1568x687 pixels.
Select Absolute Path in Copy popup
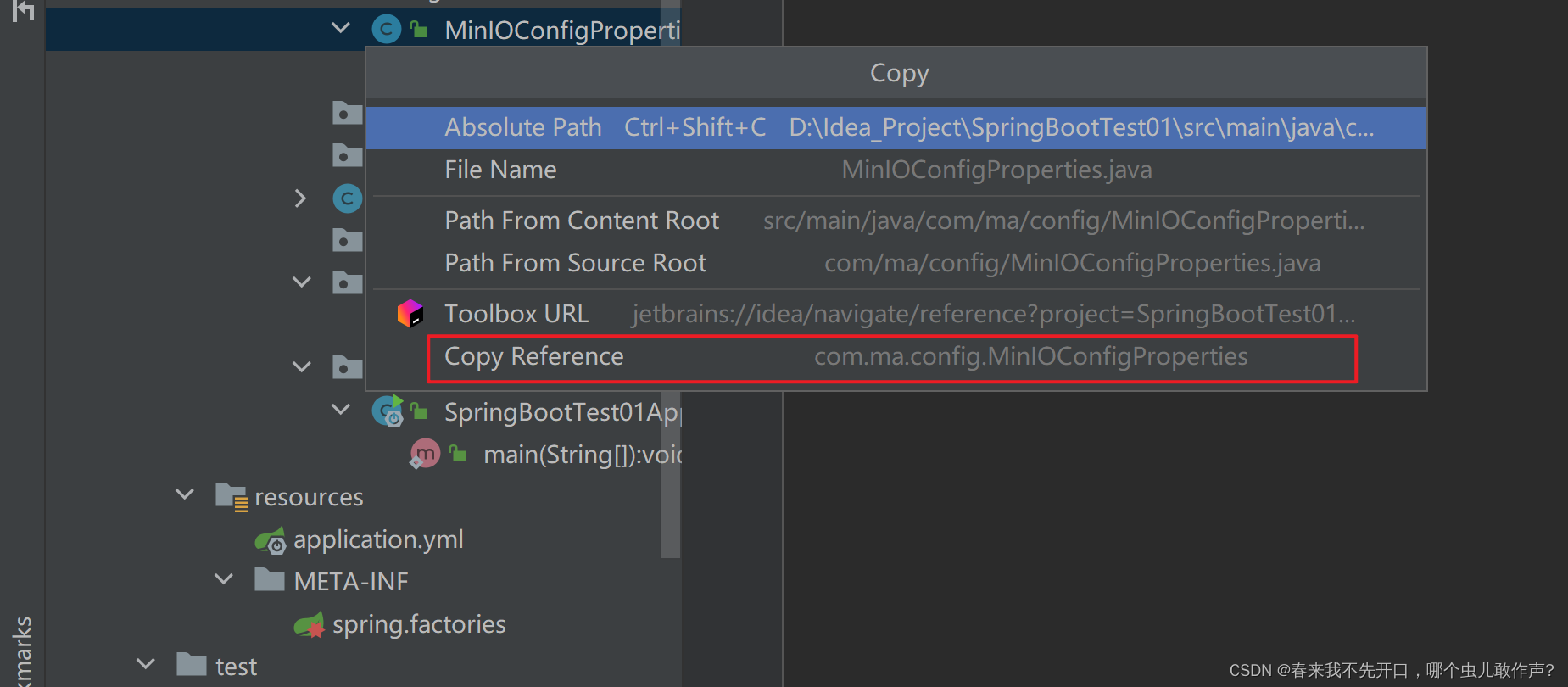(896, 127)
